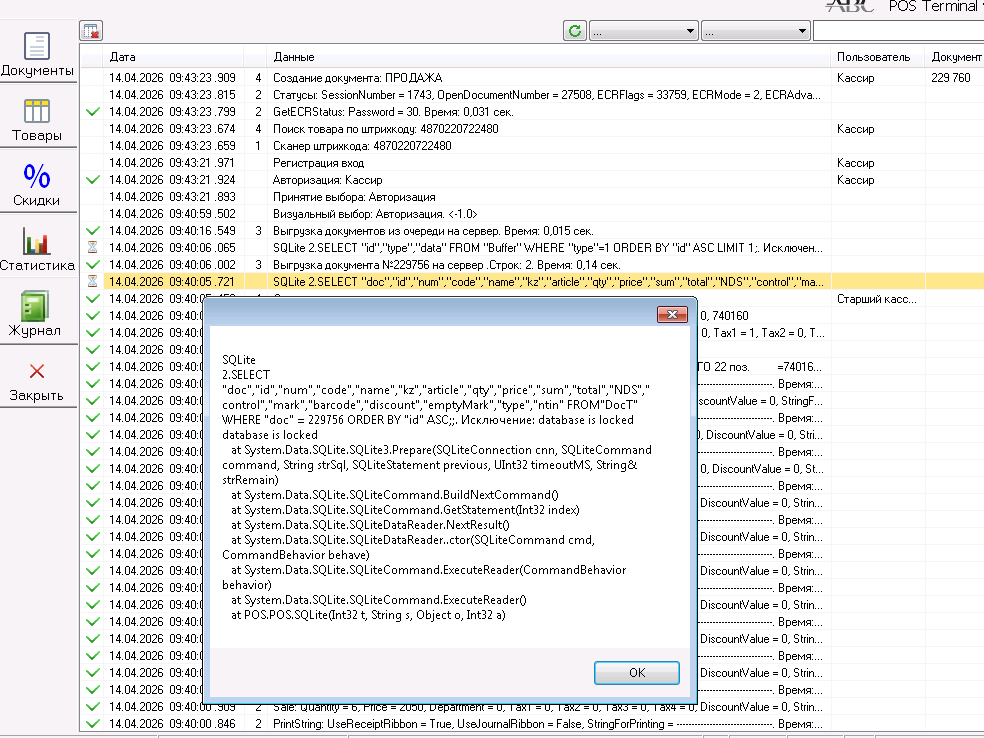
Task: Open the Товары section icon
Action: tap(36, 111)
